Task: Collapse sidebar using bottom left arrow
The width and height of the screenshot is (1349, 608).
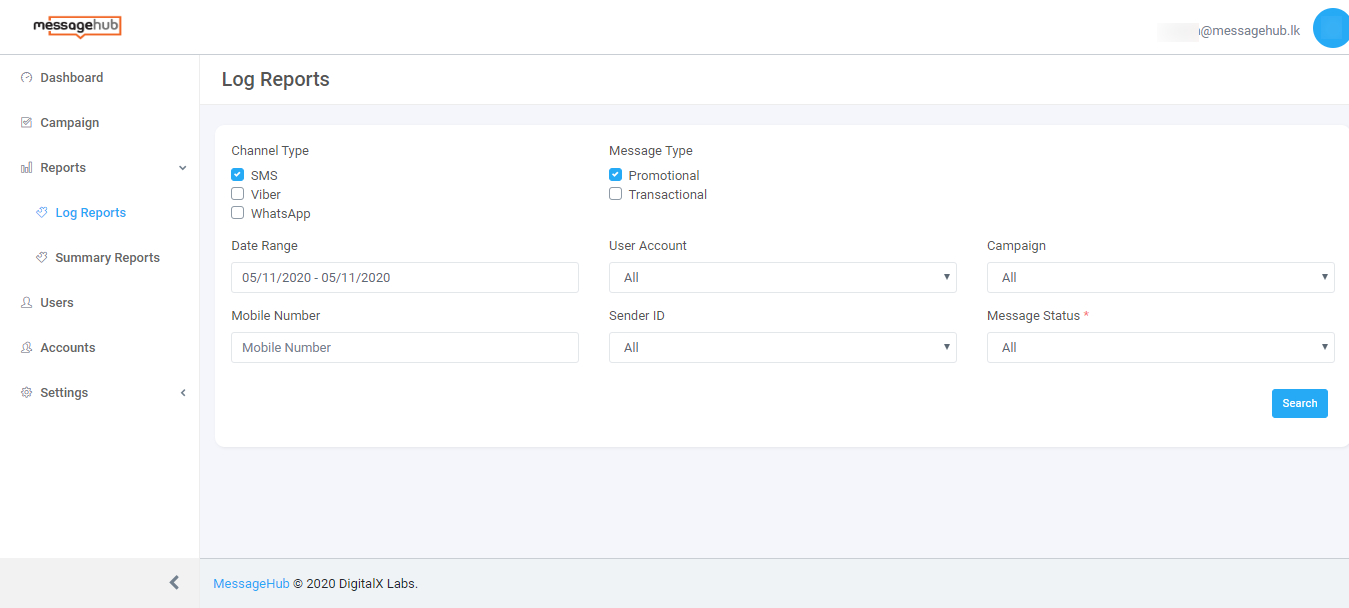Action: click(x=174, y=583)
